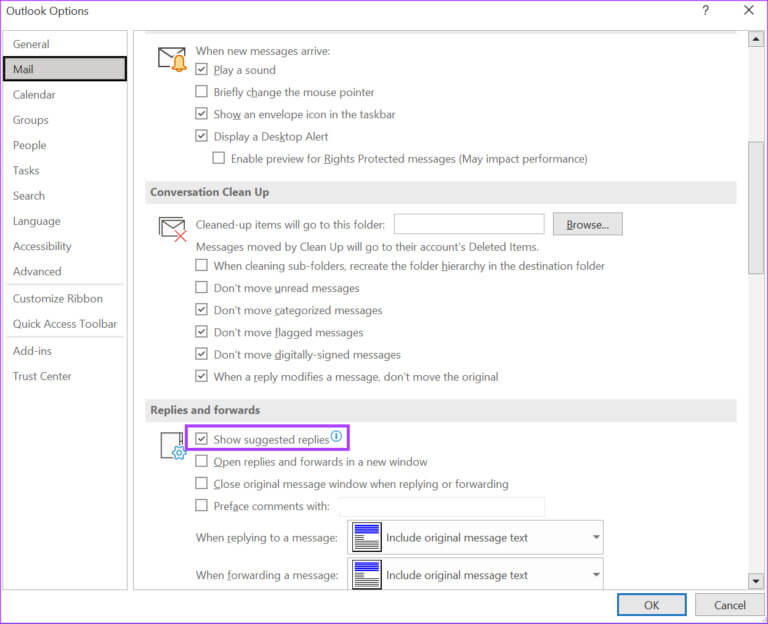Click the Conversation Clean Up envelope icon
Image resolution: width=768 pixels, height=624 pixels.
[x=172, y=229]
